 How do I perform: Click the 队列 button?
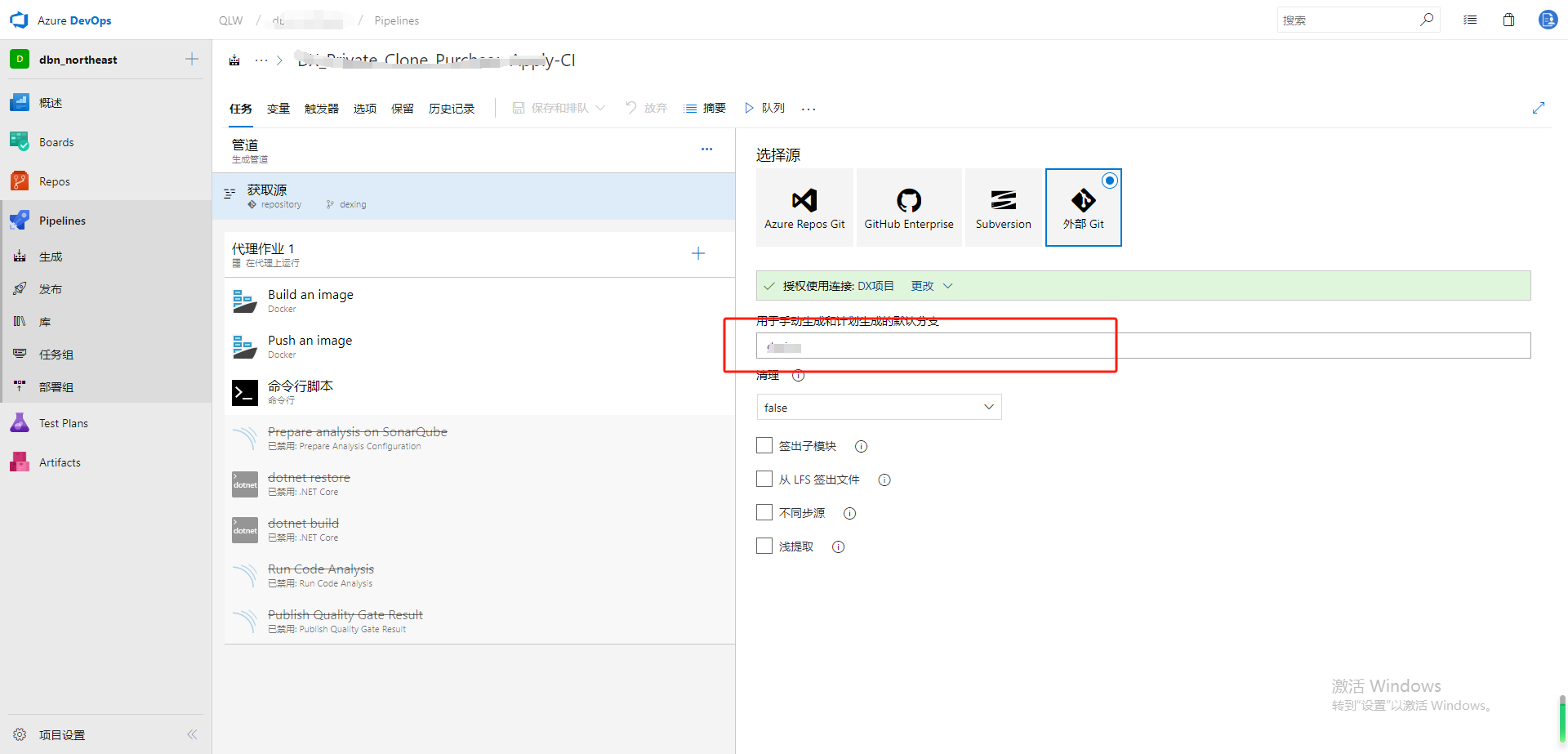pos(764,108)
